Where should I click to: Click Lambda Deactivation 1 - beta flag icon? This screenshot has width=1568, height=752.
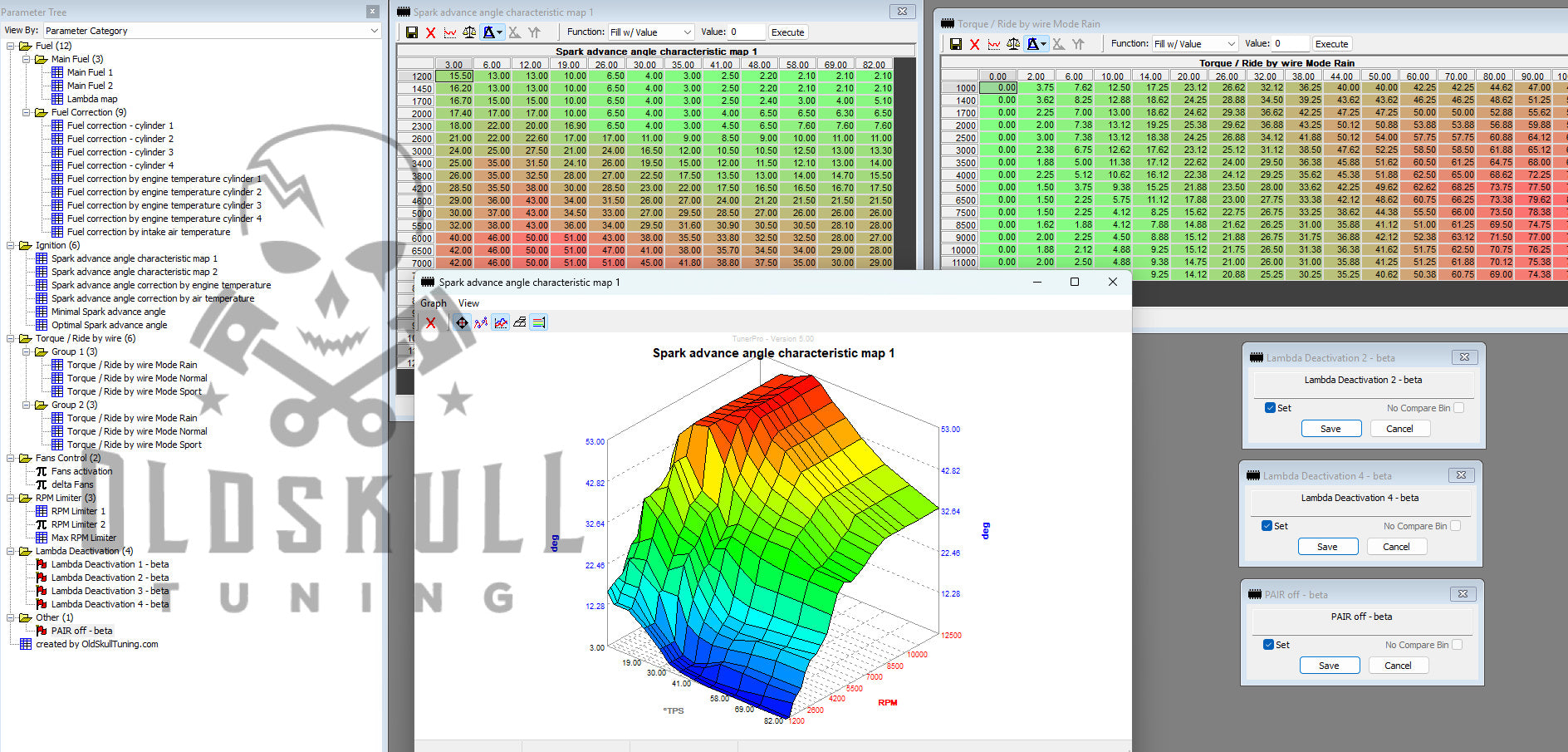[x=42, y=564]
